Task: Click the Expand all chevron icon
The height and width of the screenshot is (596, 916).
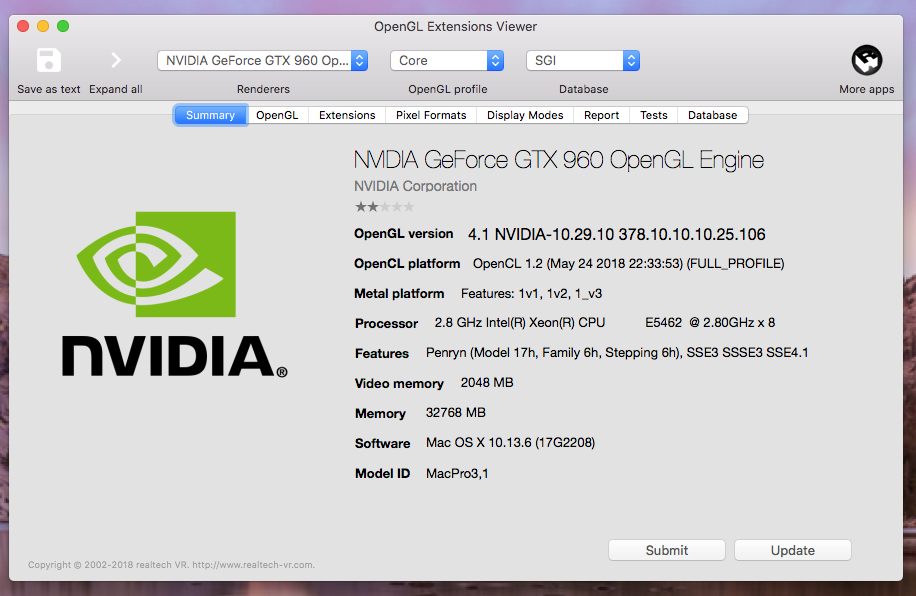Action: [x=116, y=60]
